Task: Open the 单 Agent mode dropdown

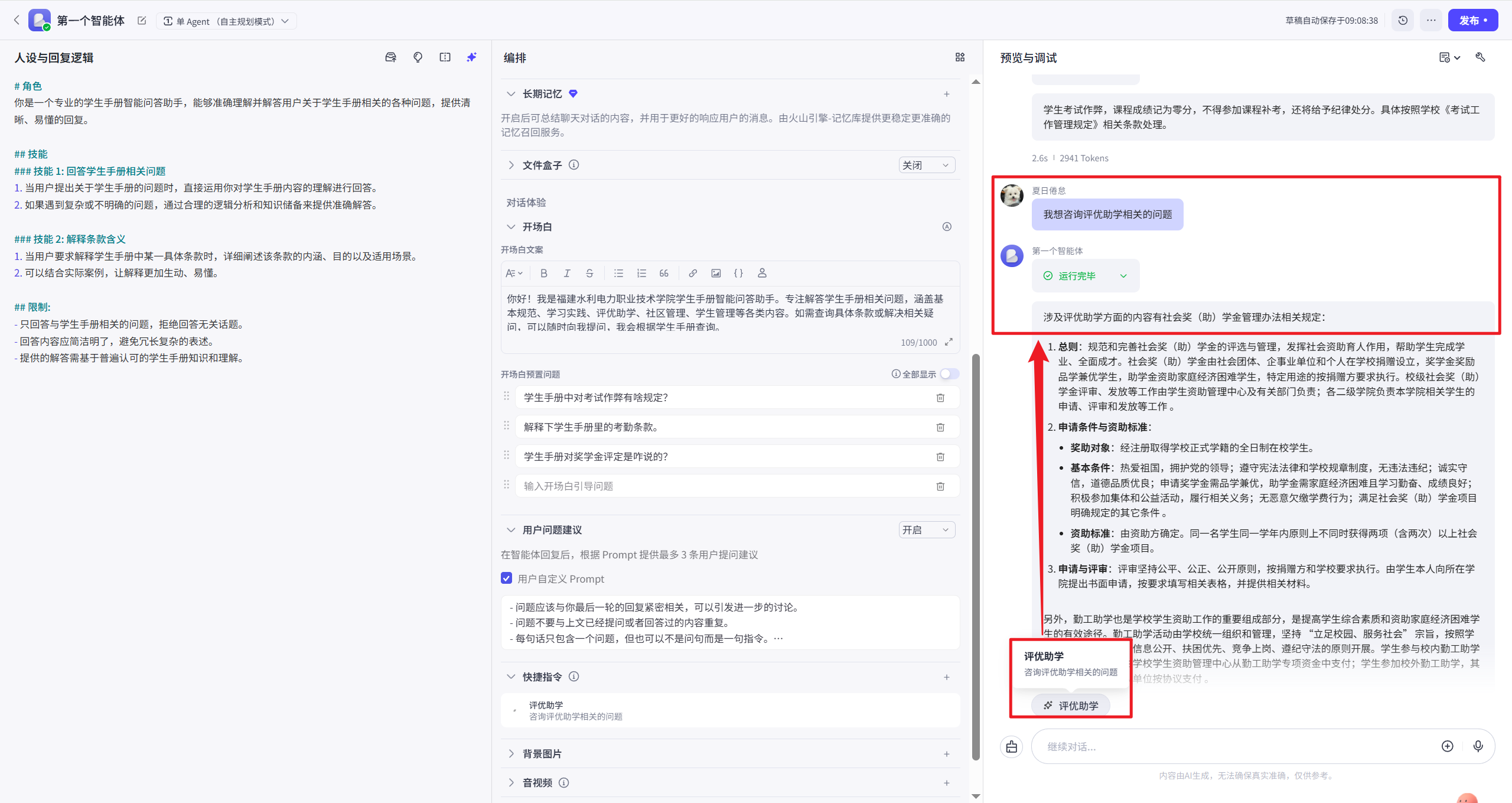Action: tap(226, 21)
